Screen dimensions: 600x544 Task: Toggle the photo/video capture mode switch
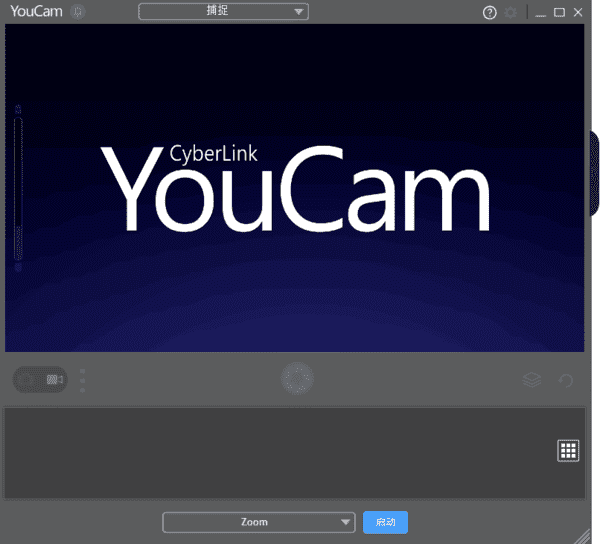click(40, 380)
